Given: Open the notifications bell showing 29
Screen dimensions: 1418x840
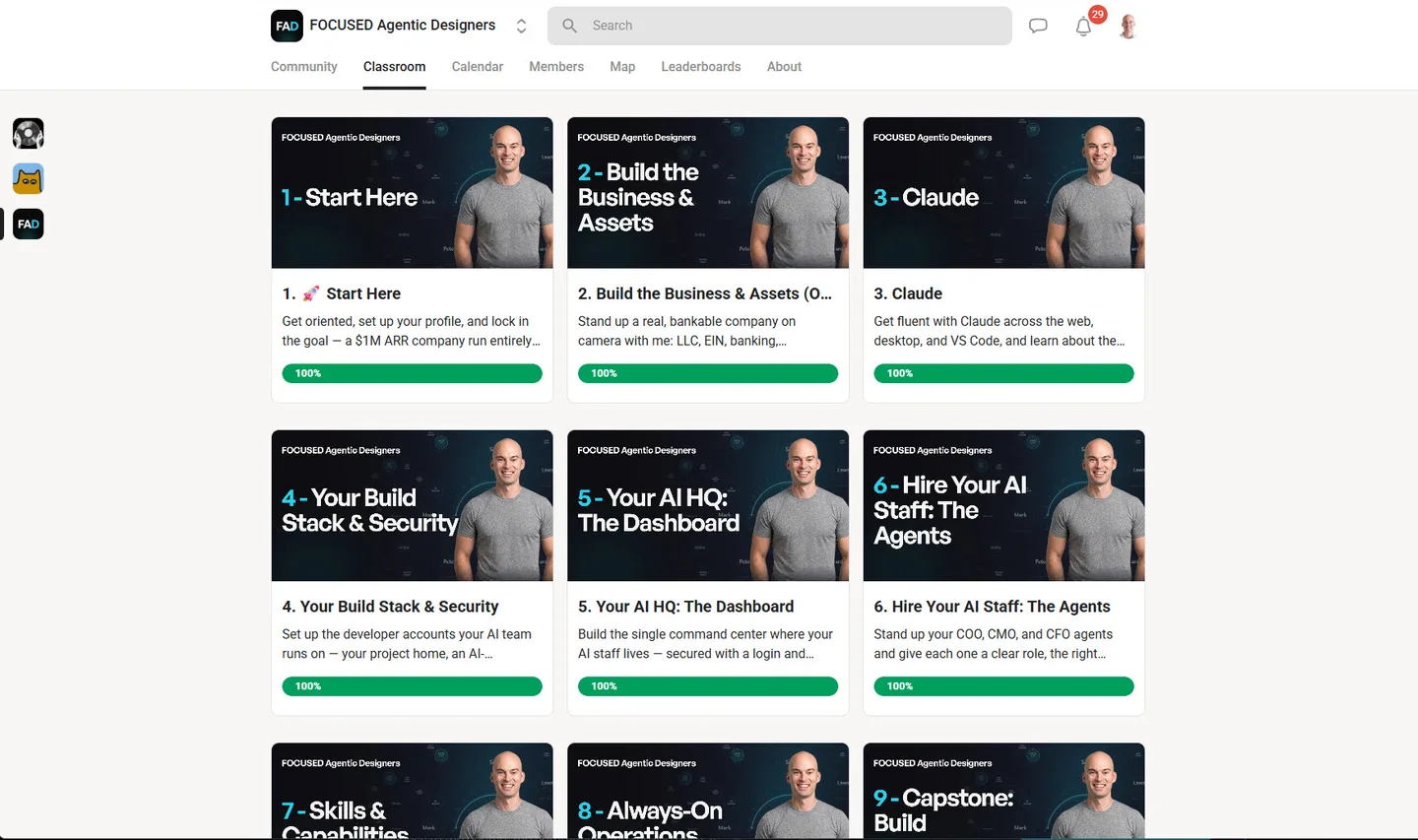Looking at the screenshot, I should (1084, 26).
